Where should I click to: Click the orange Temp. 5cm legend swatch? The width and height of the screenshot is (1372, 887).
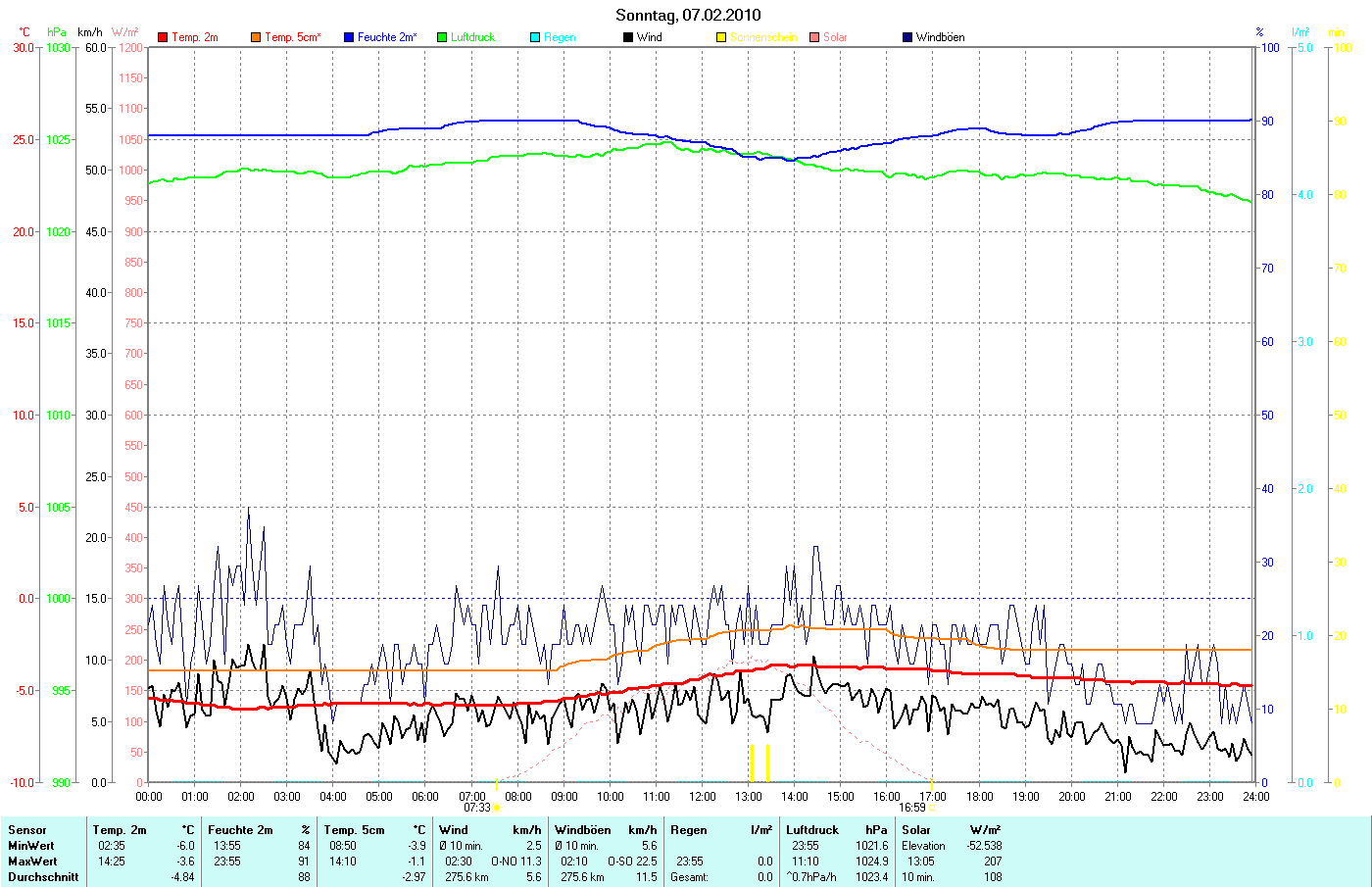point(256,37)
